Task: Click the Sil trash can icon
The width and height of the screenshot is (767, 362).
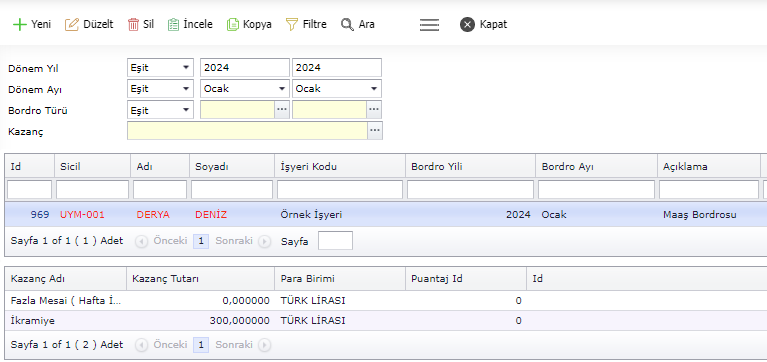Action: (x=134, y=24)
